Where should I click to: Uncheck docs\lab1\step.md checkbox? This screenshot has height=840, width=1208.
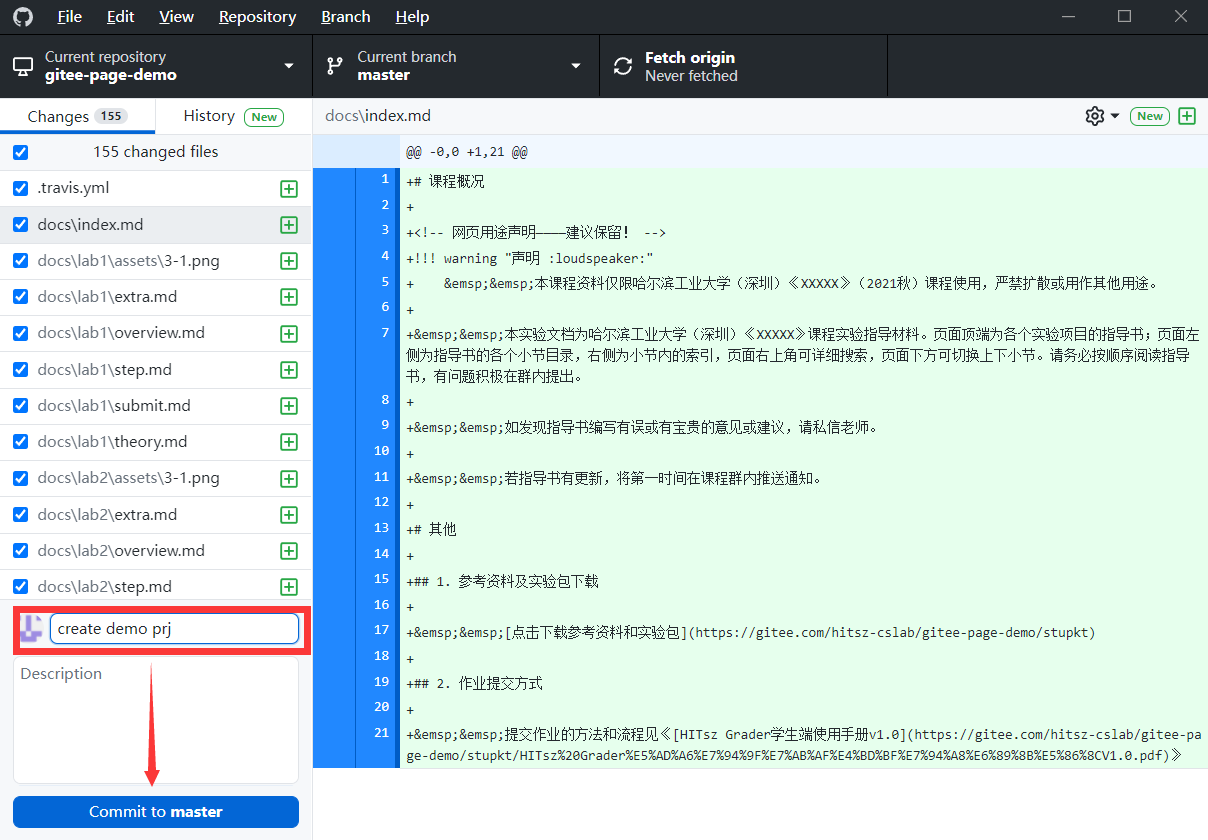[21, 370]
